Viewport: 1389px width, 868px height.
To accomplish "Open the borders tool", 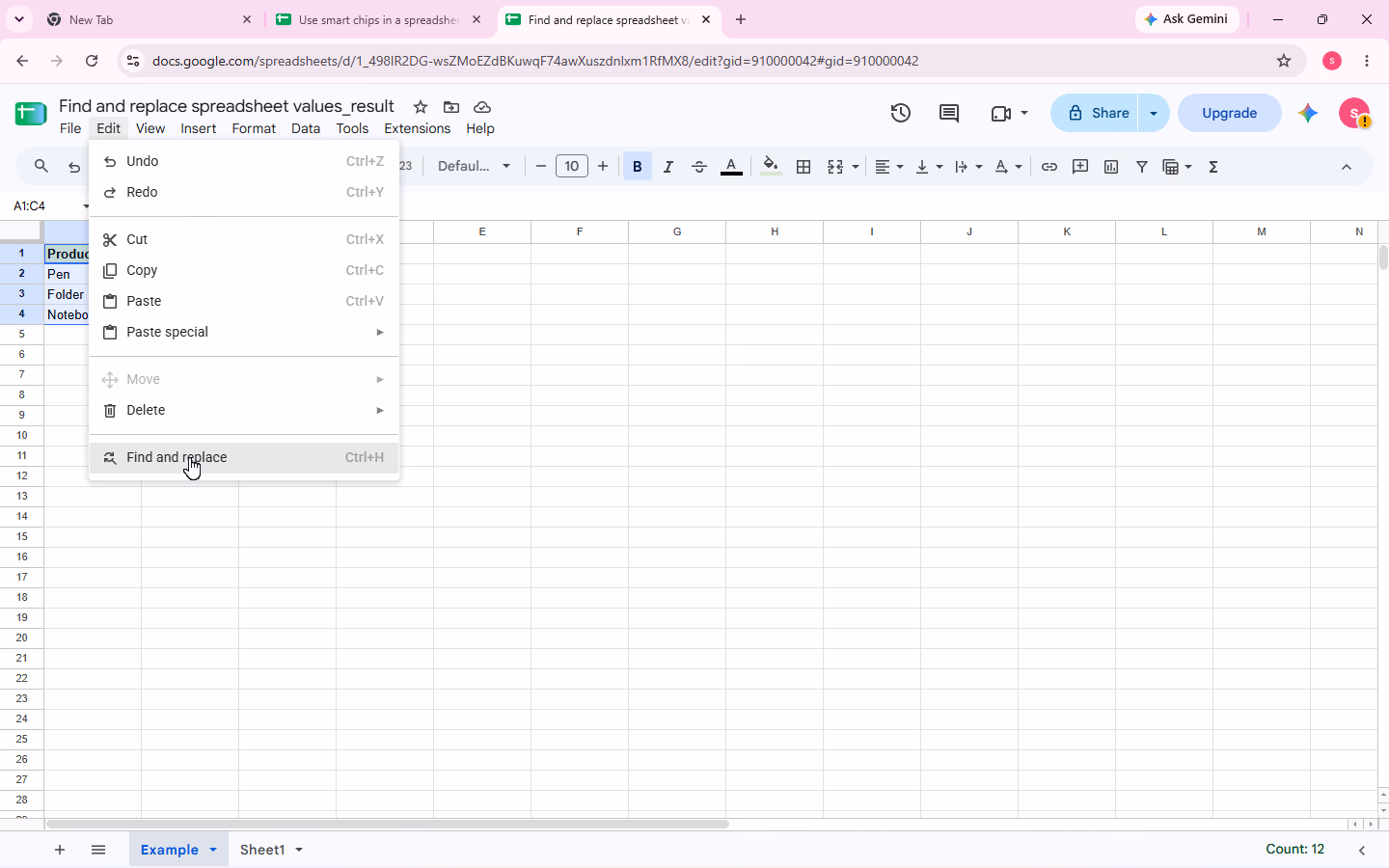I will [x=803, y=167].
